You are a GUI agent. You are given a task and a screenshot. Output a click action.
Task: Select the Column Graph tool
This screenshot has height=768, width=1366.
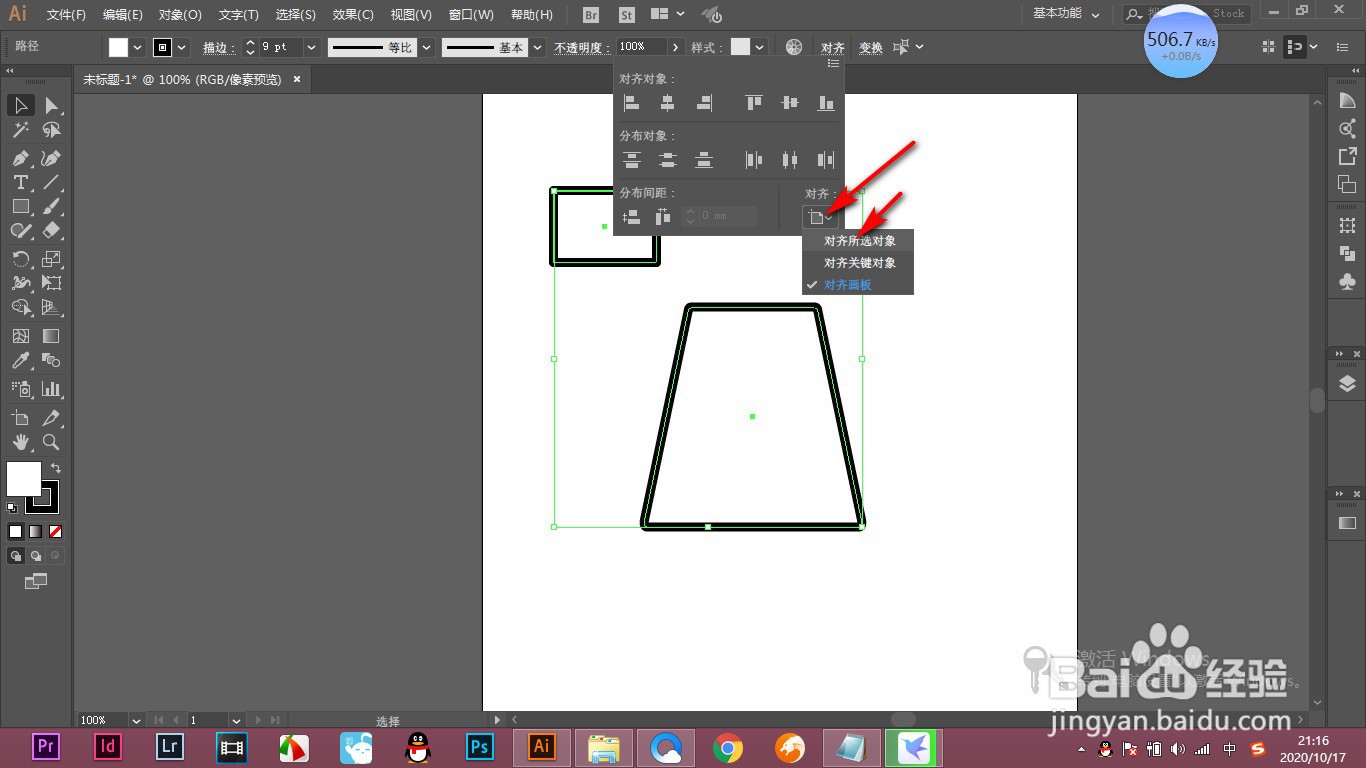pyautogui.click(x=51, y=389)
